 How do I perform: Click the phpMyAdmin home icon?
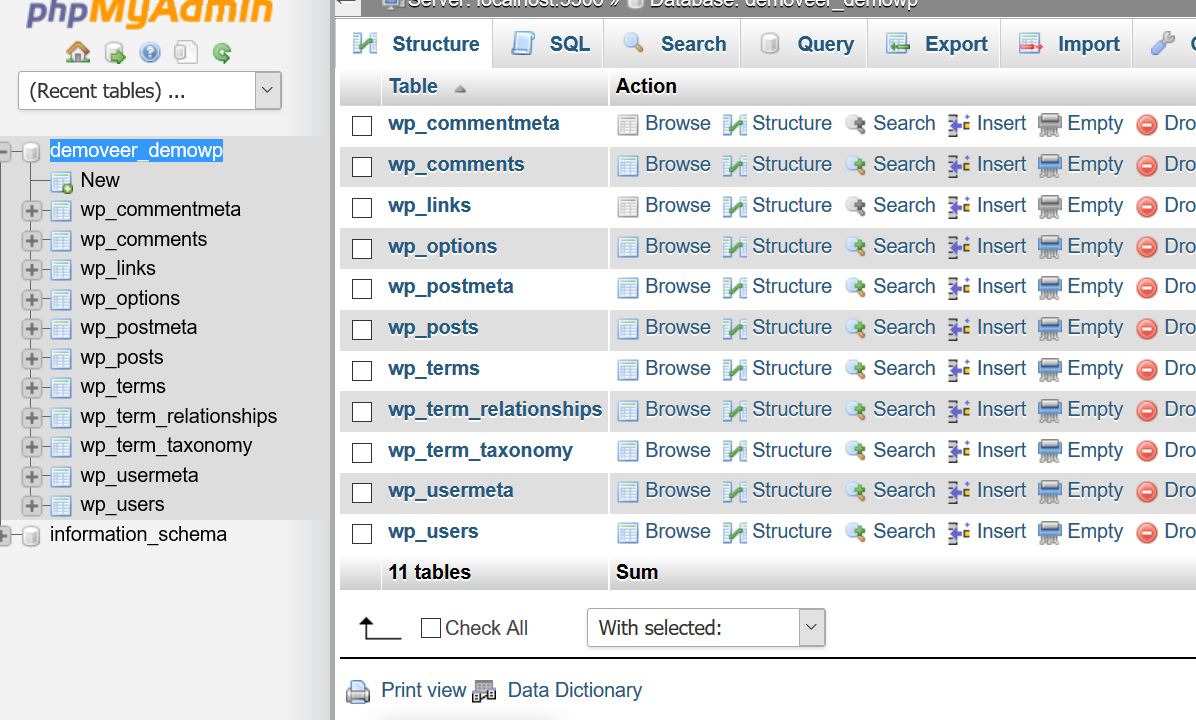coord(78,52)
